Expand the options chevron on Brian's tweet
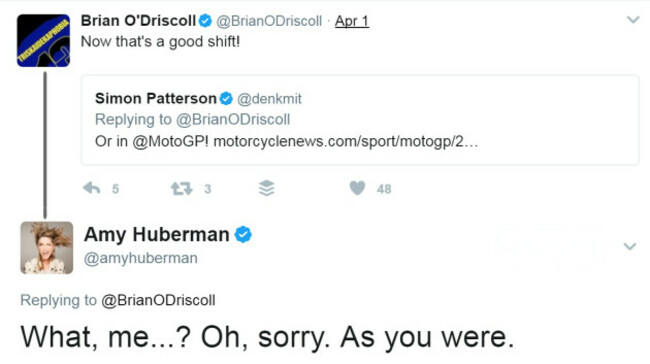 point(633,19)
